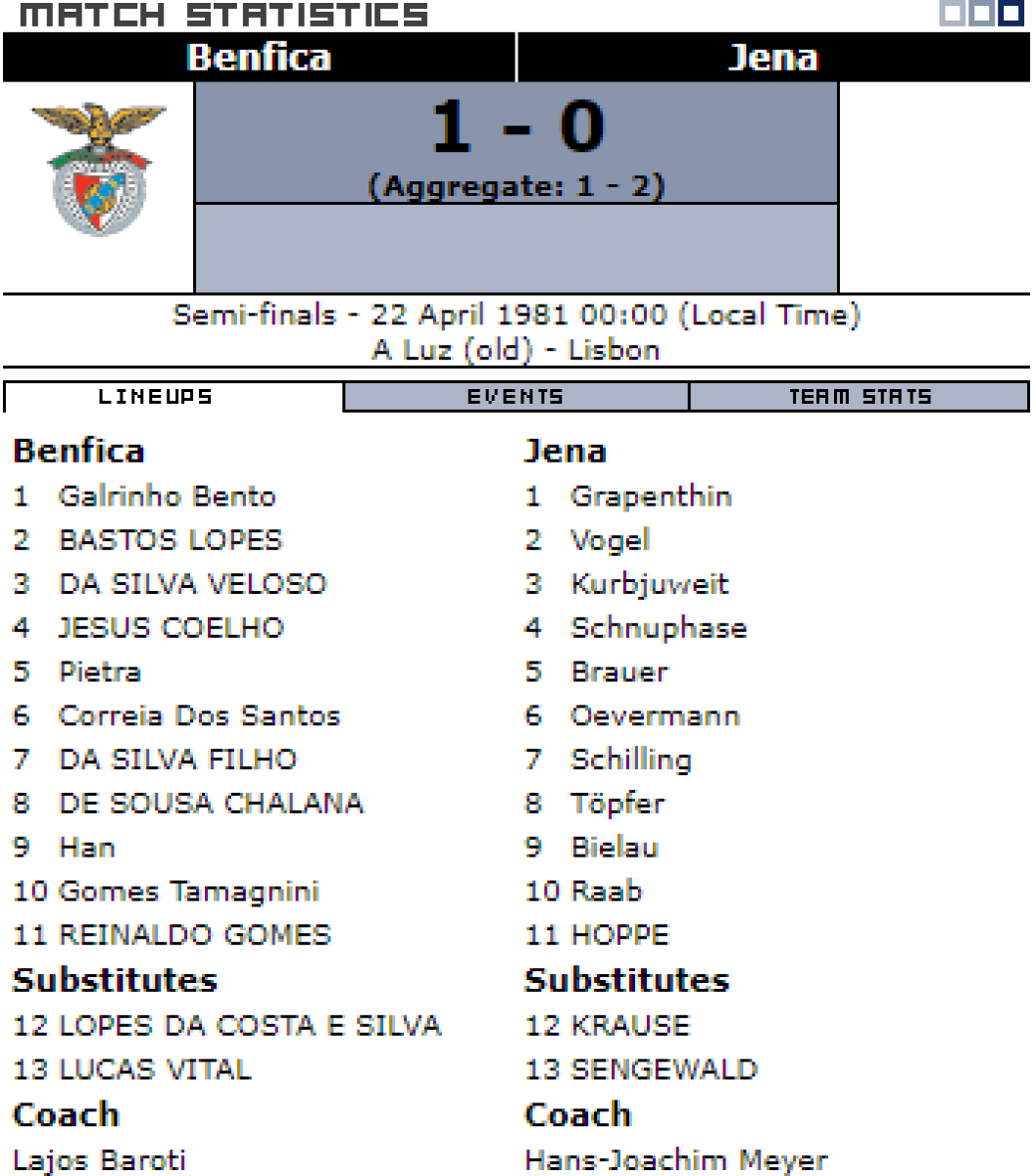Open the Team Stats tab

pyautogui.click(x=860, y=397)
